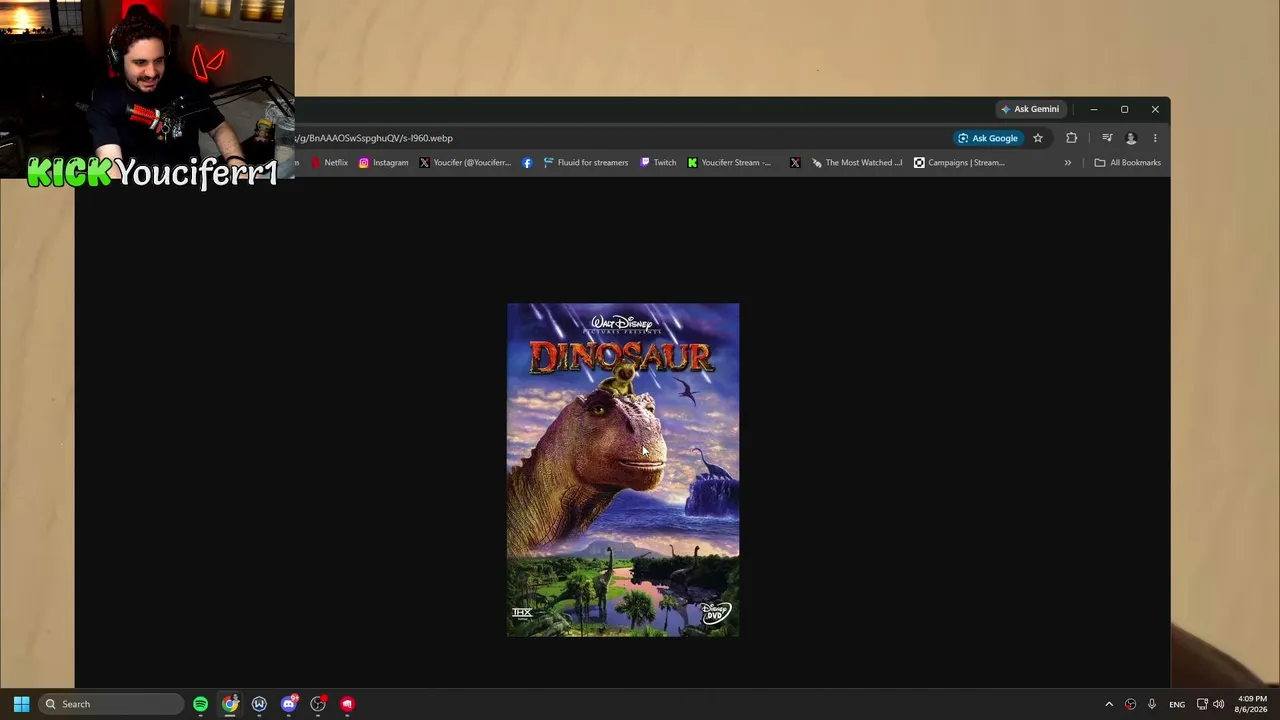Open the All Bookmarks folder
1280x720 pixels.
tap(1128, 162)
